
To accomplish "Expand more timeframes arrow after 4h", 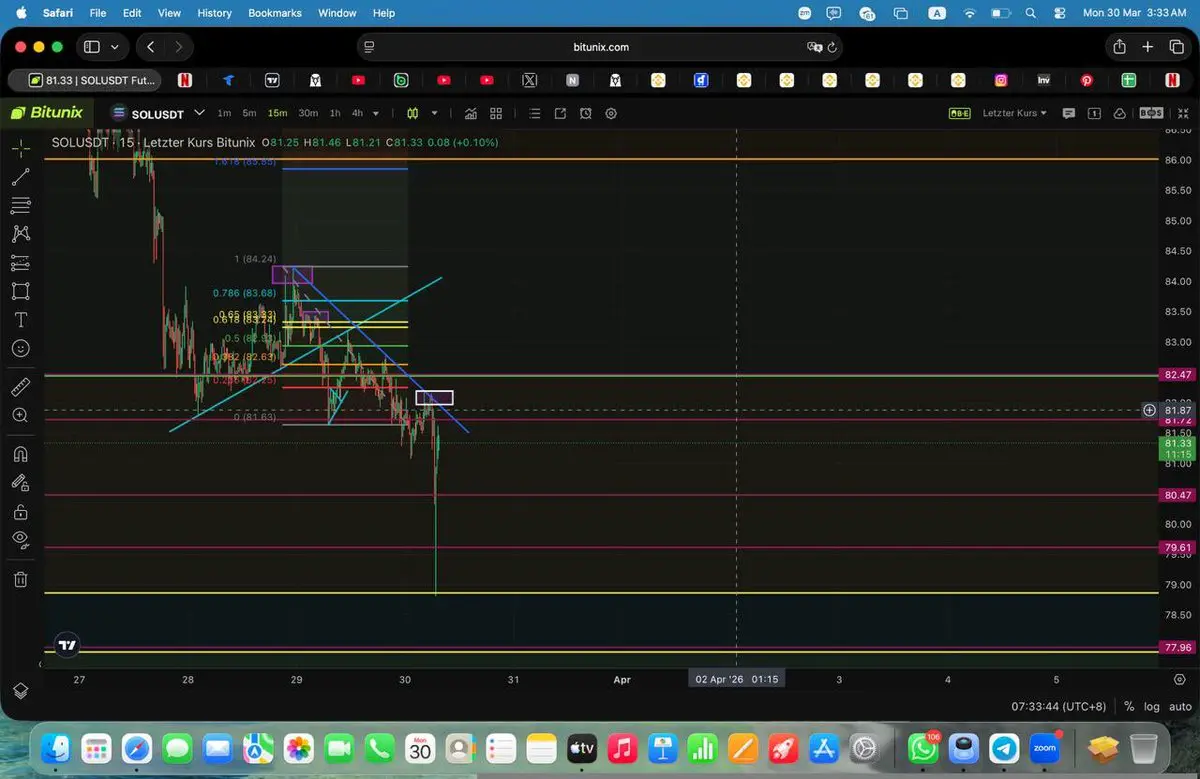I will pos(376,113).
